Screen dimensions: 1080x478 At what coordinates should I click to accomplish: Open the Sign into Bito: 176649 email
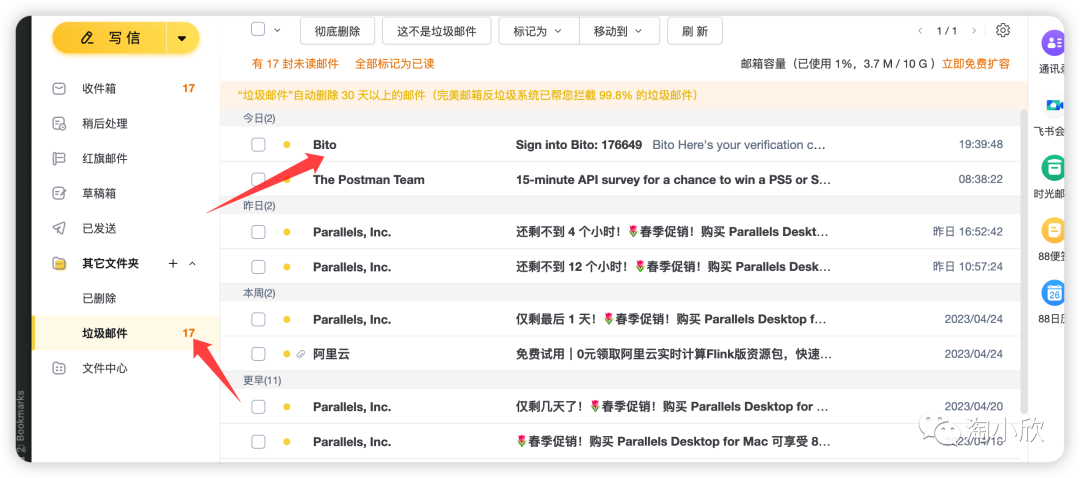pos(579,145)
